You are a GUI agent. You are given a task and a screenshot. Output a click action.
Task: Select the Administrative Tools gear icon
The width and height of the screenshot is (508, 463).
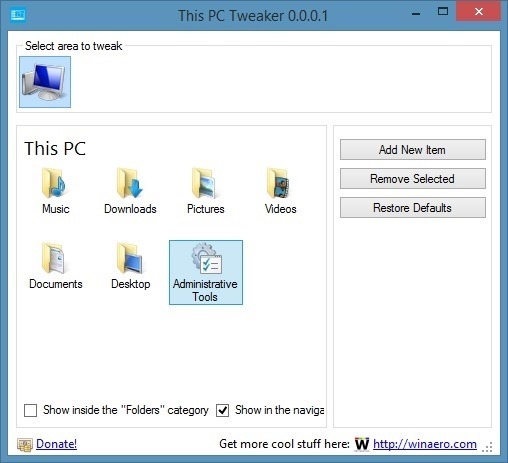tap(206, 258)
